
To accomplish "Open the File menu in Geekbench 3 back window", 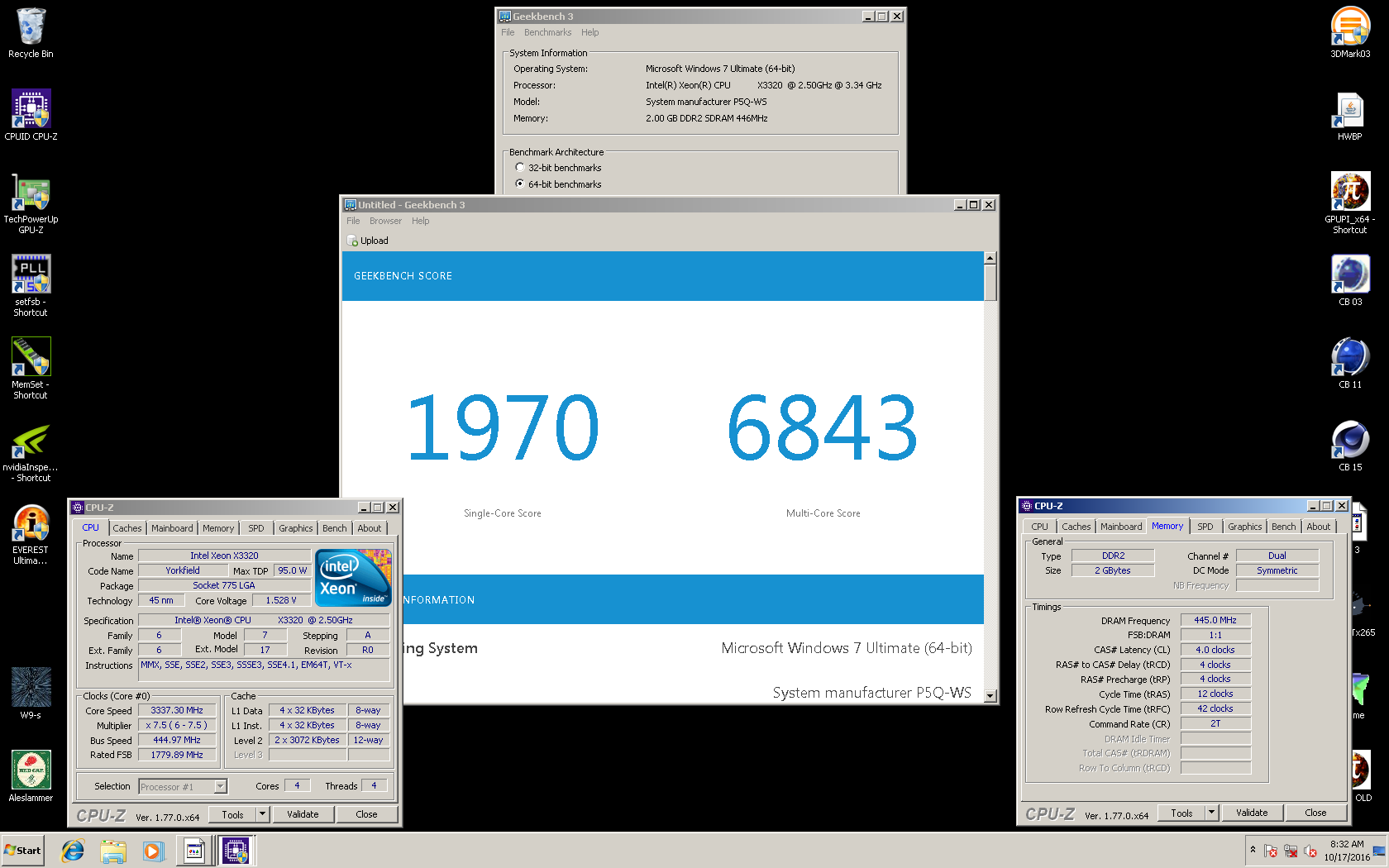I will click(508, 32).
